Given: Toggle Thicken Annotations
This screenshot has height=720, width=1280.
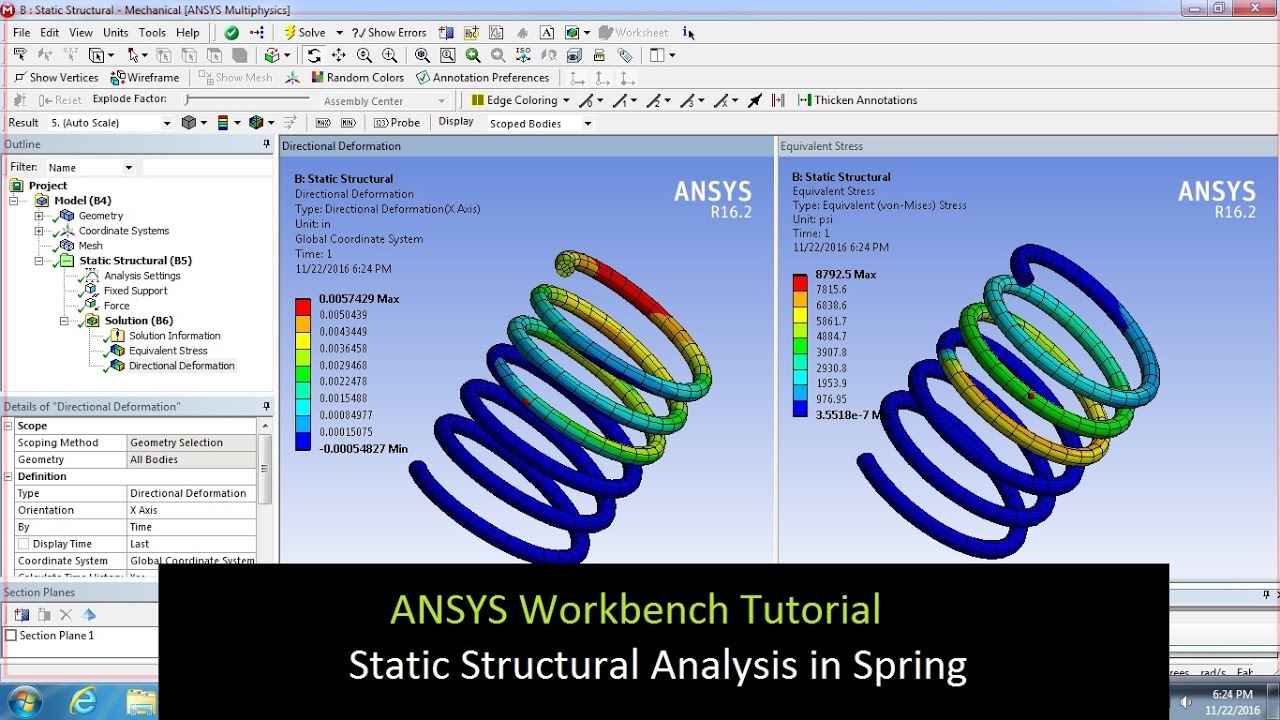Looking at the screenshot, I should click(x=857, y=100).
